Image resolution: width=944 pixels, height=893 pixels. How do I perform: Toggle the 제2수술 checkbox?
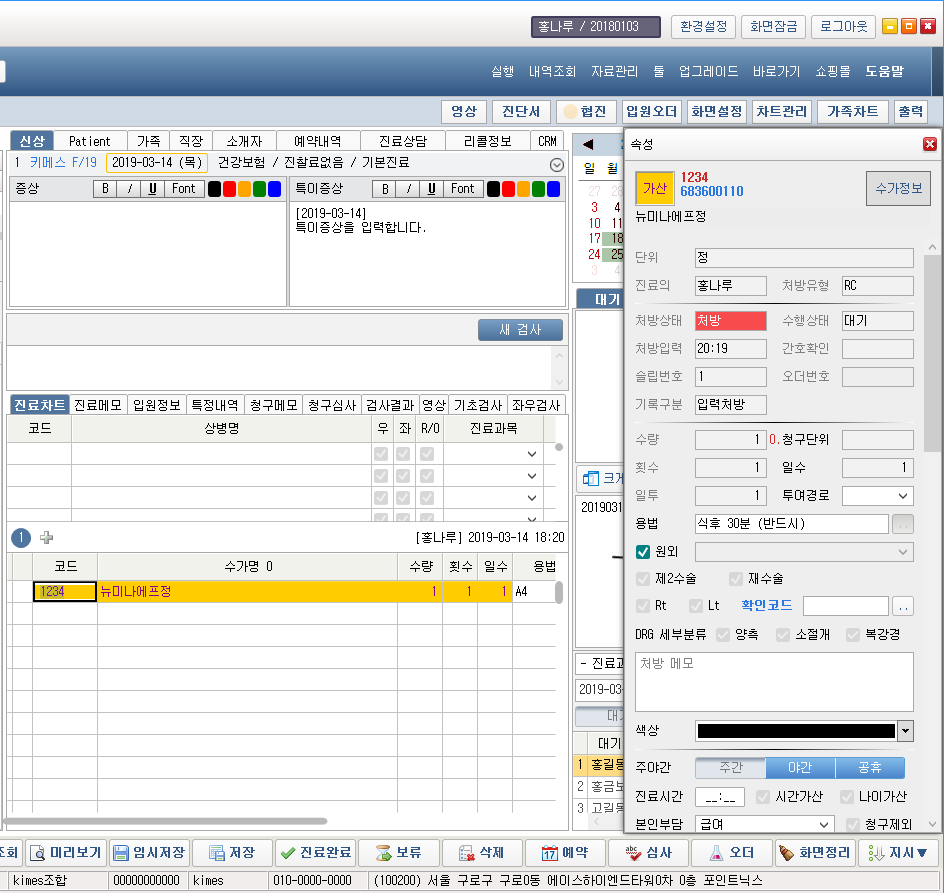coord(643,579)
